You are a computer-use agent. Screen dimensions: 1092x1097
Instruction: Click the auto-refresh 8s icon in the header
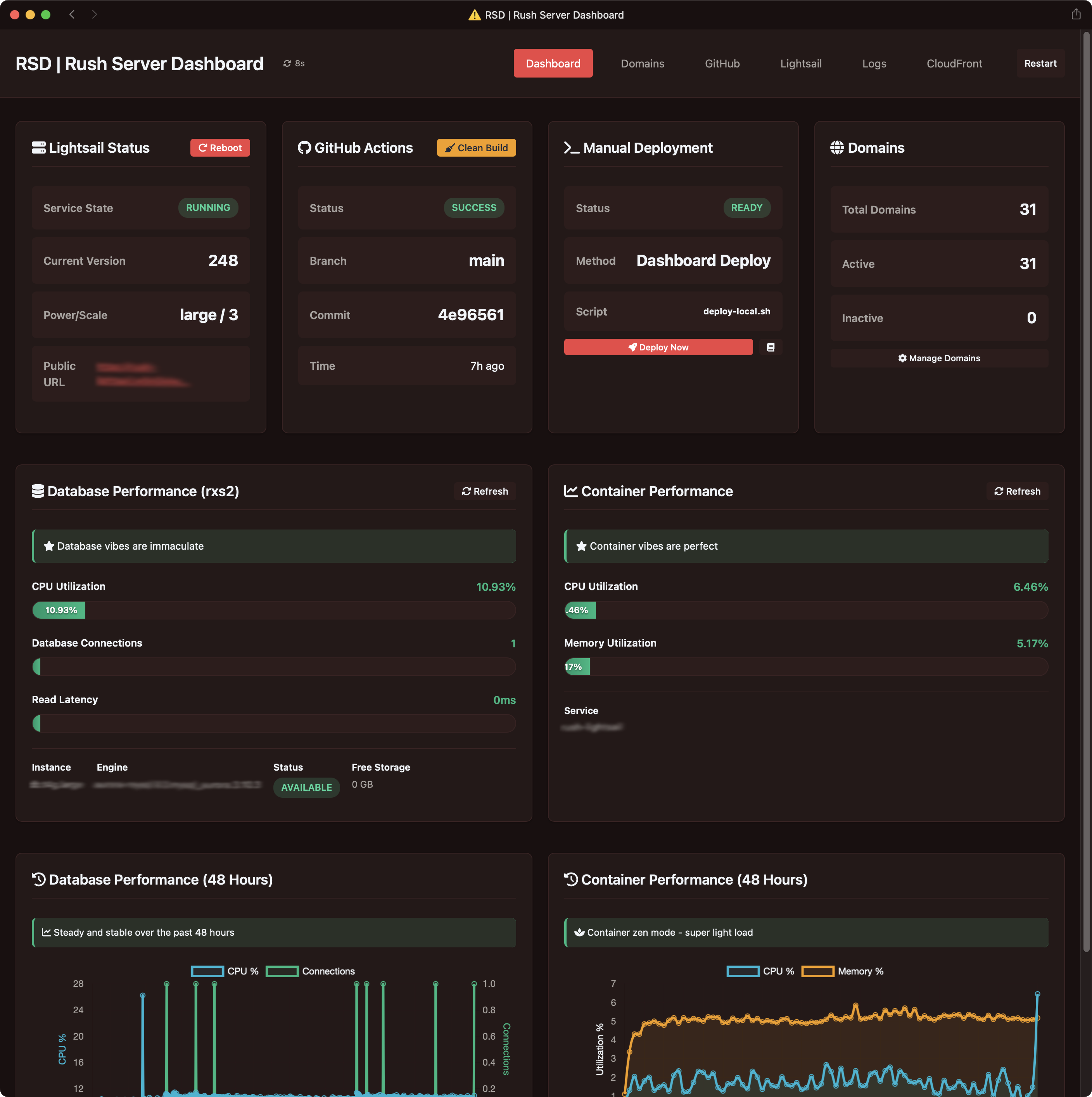287,64
